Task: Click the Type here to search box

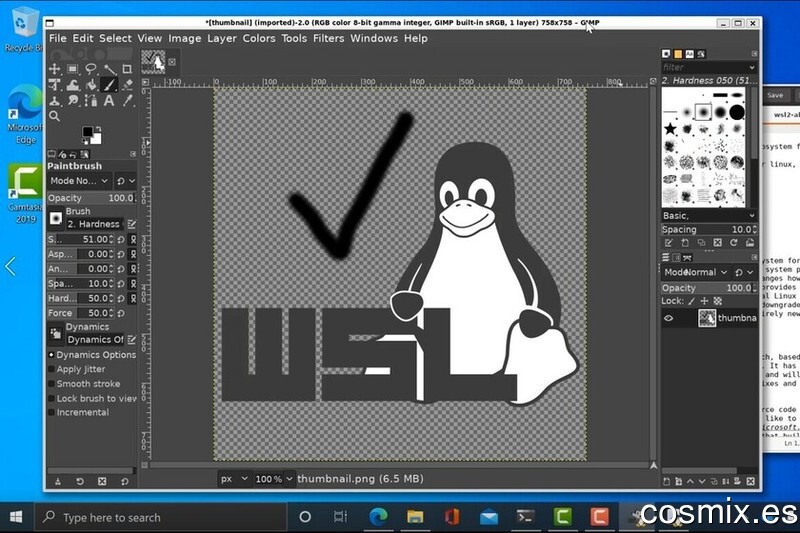Action: click(161, 517)
